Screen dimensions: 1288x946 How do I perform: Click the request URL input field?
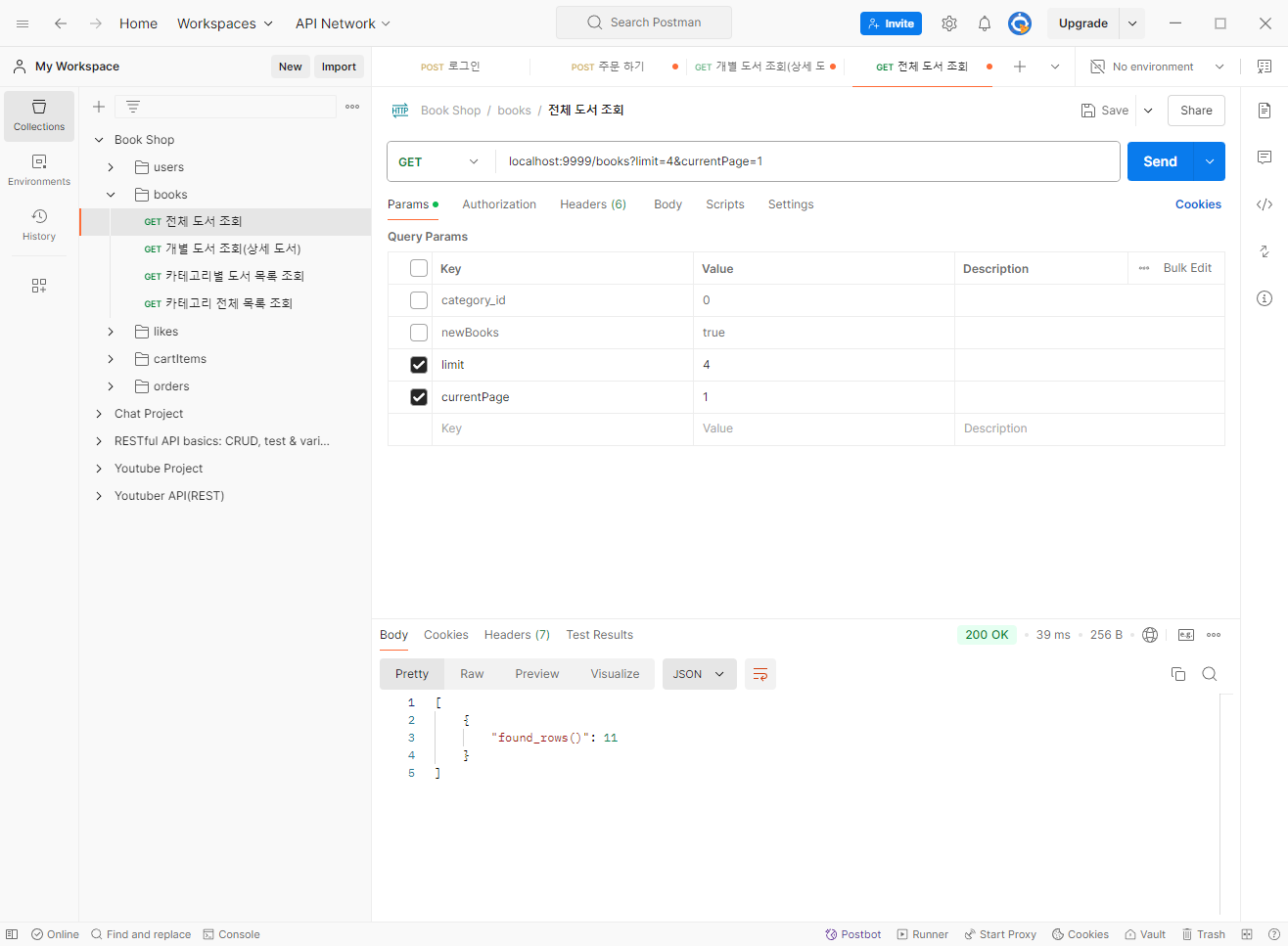tap(807, 161)
